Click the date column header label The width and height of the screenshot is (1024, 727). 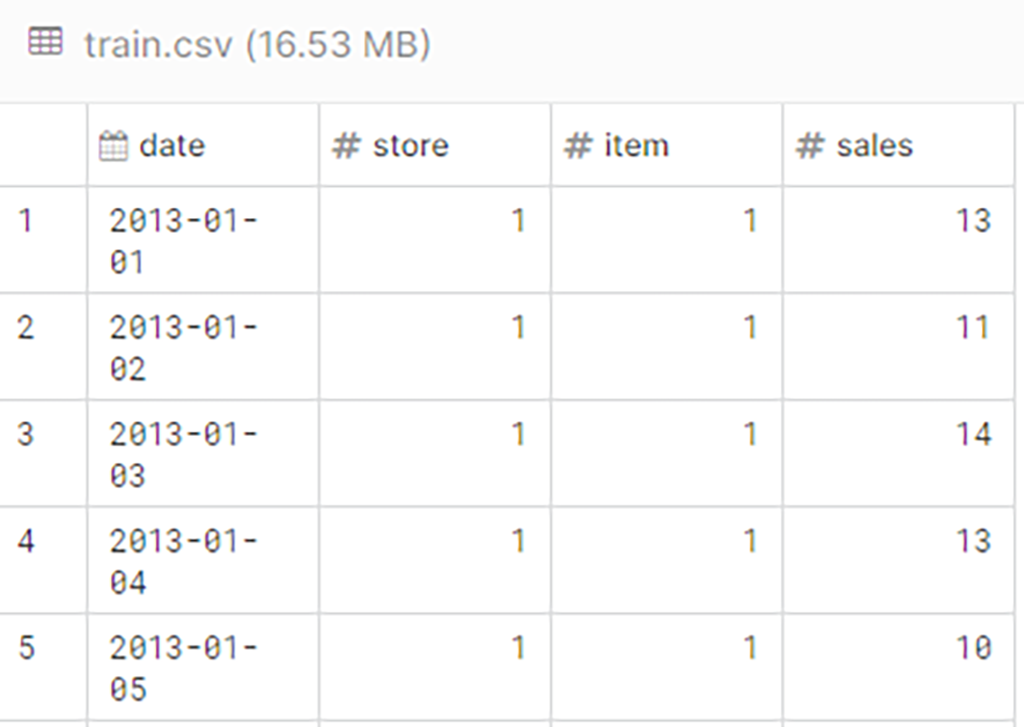(172, 146)
